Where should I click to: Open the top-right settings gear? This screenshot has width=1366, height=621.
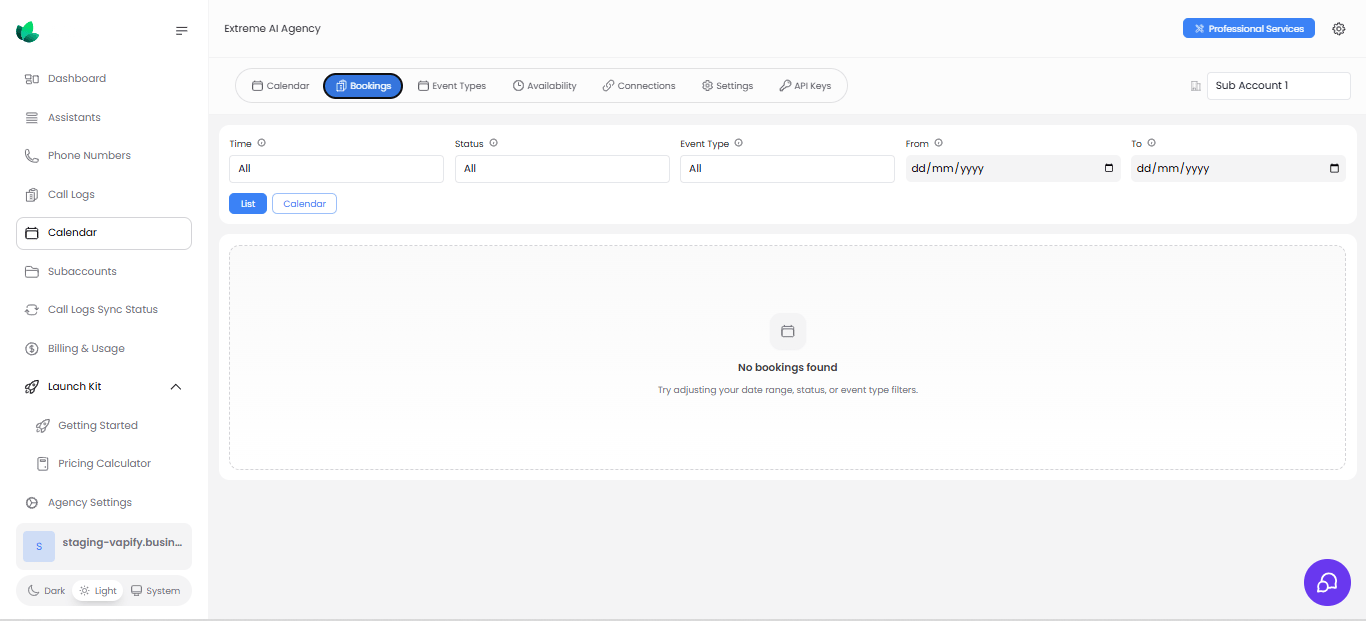[1339, 29]
